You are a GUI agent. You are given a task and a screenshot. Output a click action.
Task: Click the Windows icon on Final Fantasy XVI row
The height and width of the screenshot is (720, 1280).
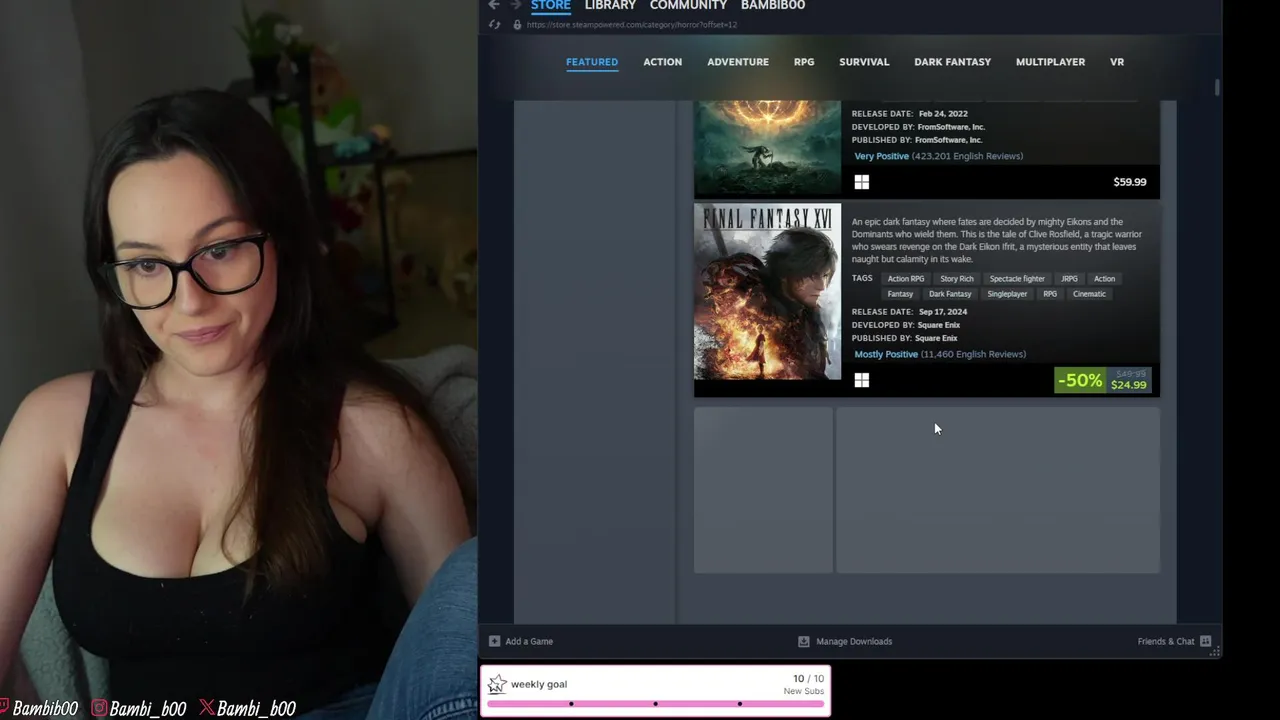click(862, 380)
